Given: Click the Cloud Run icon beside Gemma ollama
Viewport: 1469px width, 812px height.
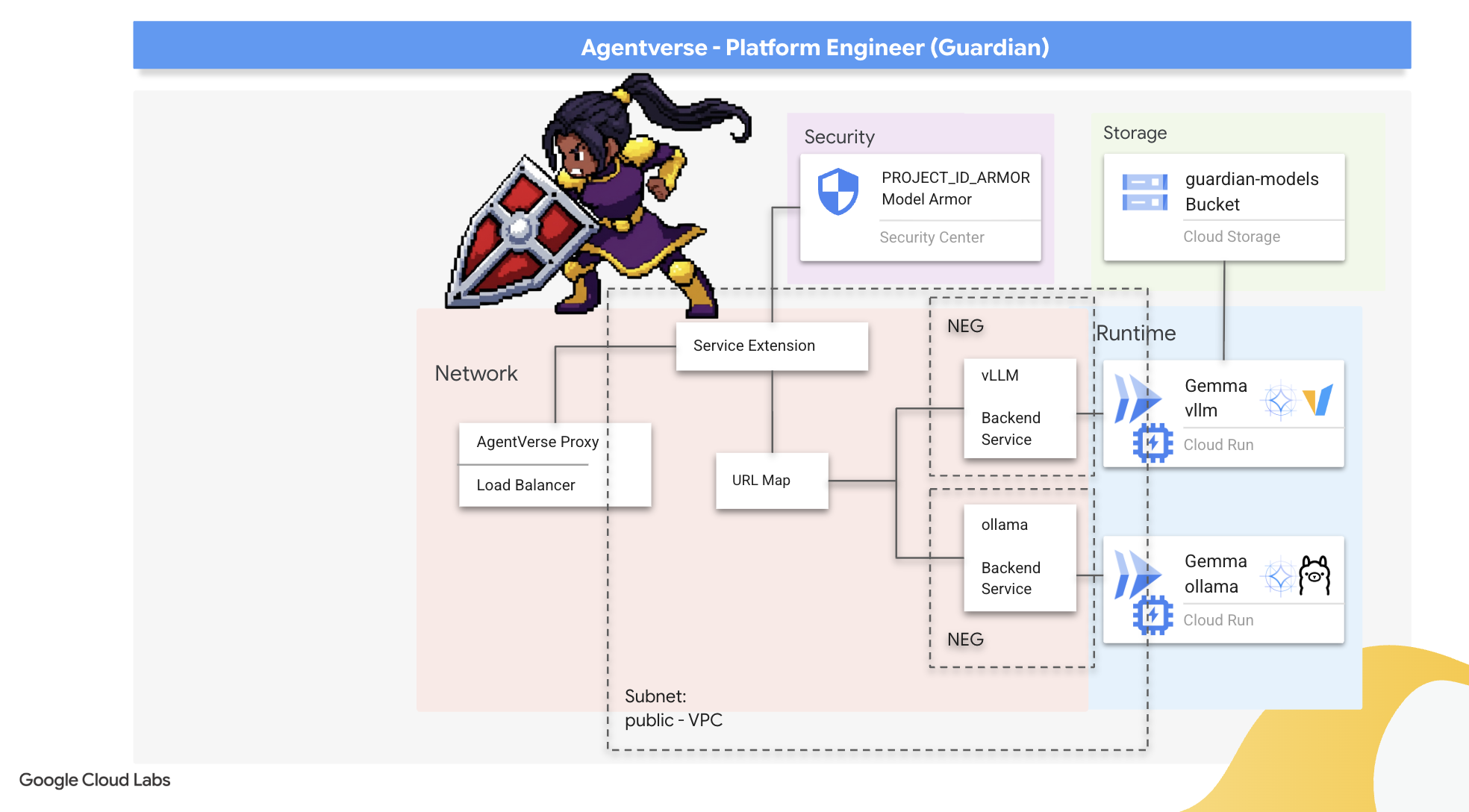Looking at the screenshot, I should coord(1136,573).
